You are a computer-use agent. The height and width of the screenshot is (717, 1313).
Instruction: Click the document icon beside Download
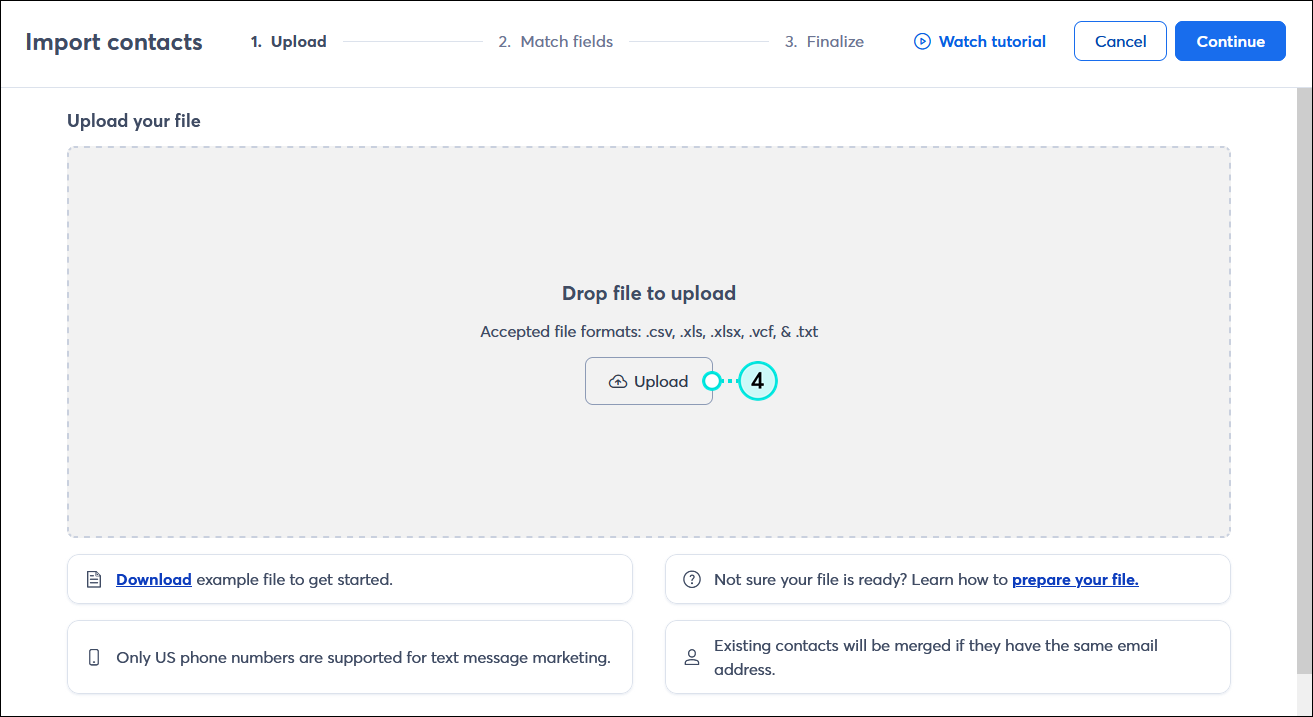pyautogui.click(x=94, y=579)
